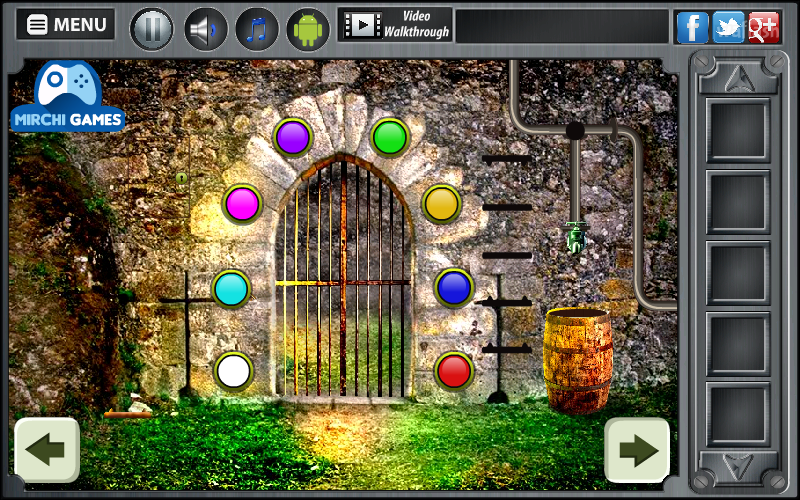Click the magenta circle button
Viewport: 800px width, 500px height.
pos(242,204)
